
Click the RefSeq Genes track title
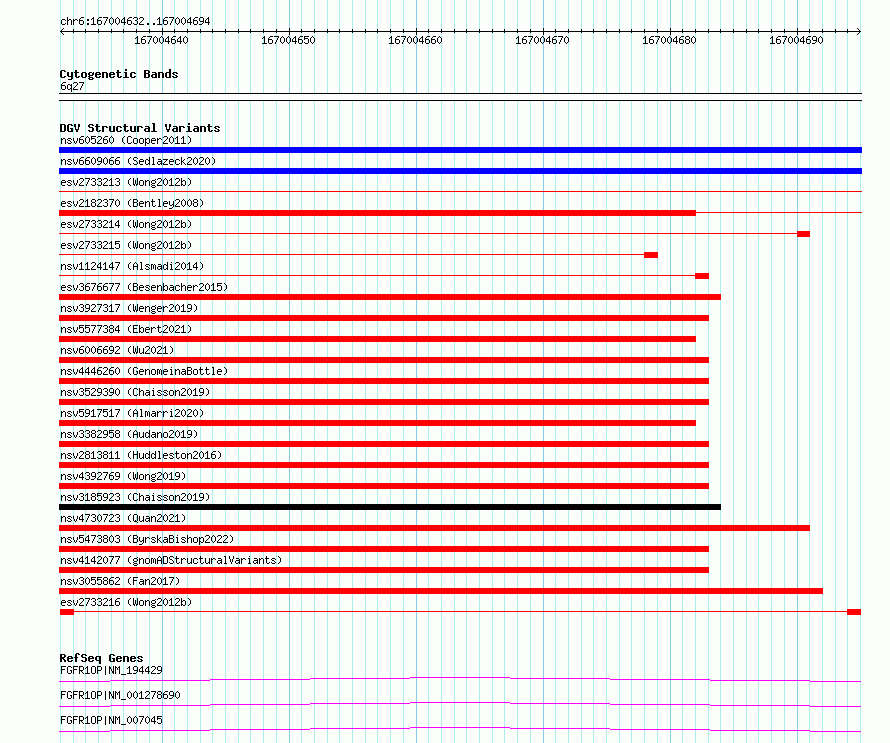point(102,658)
